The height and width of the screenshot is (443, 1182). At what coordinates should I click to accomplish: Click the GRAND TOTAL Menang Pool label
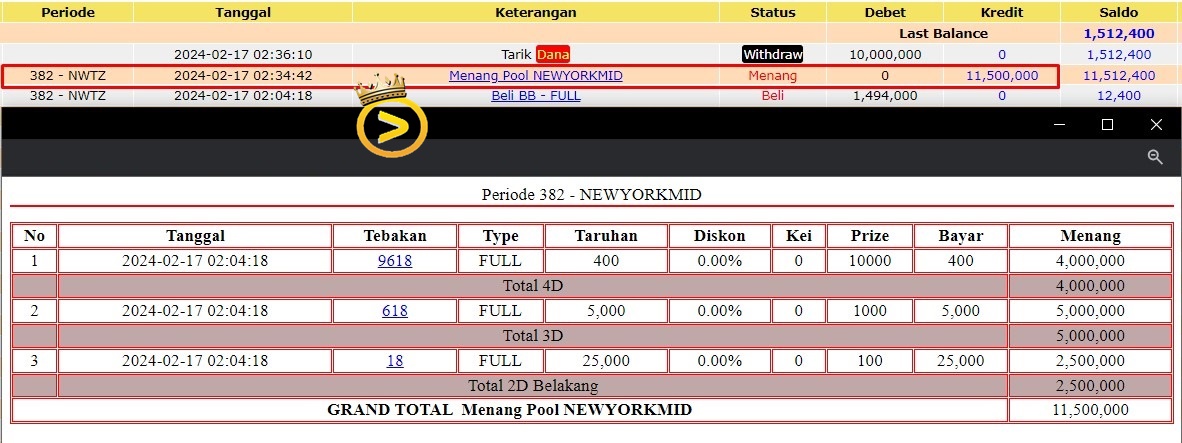pyautogui.click(x=510, y=410)
